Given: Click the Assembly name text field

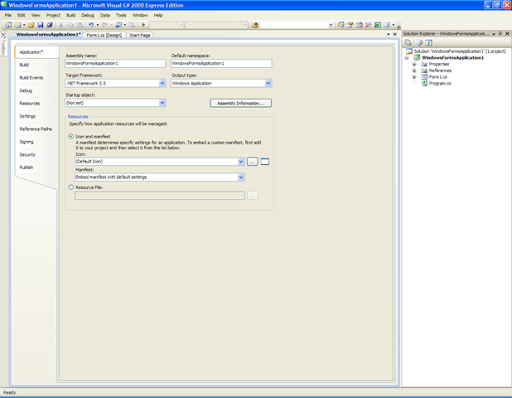Looking at the screenshot, I should click(115, 63).
